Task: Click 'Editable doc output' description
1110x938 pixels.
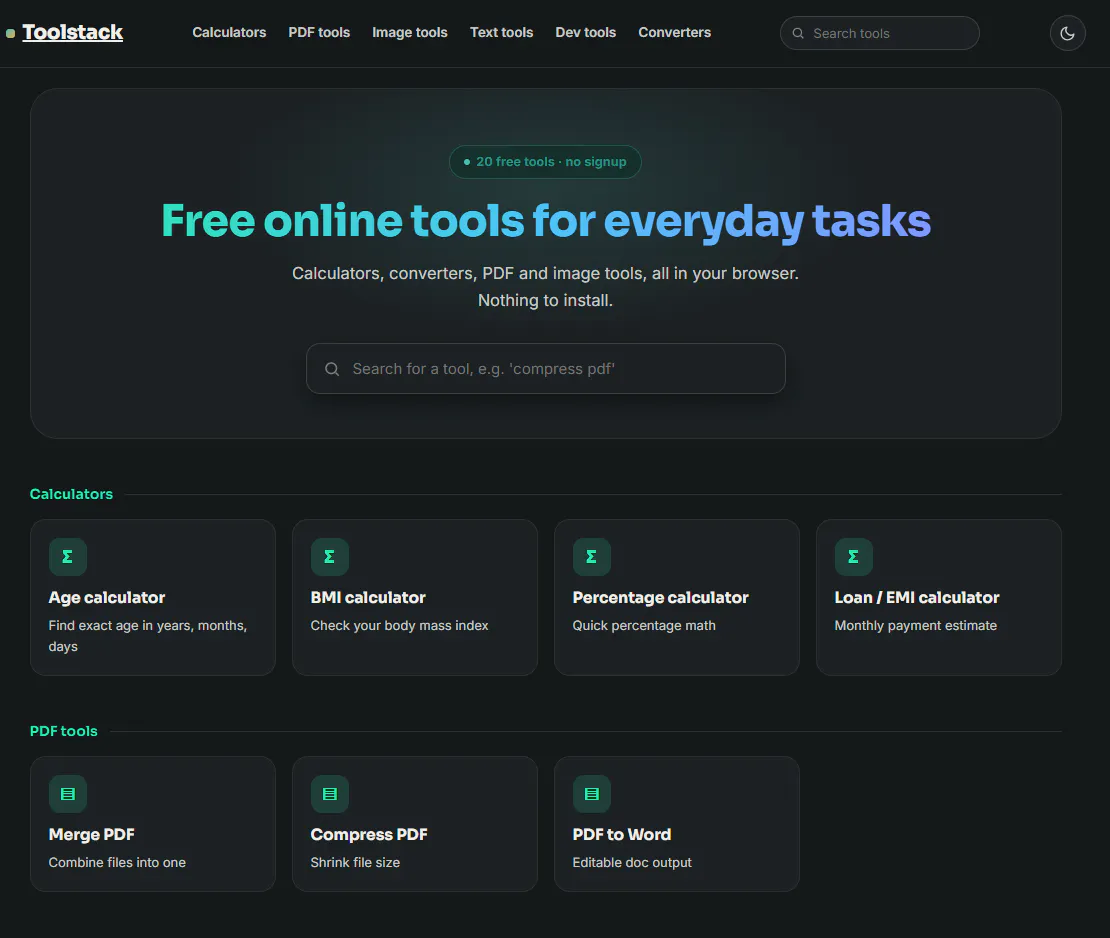Action: tap(632, 863)
